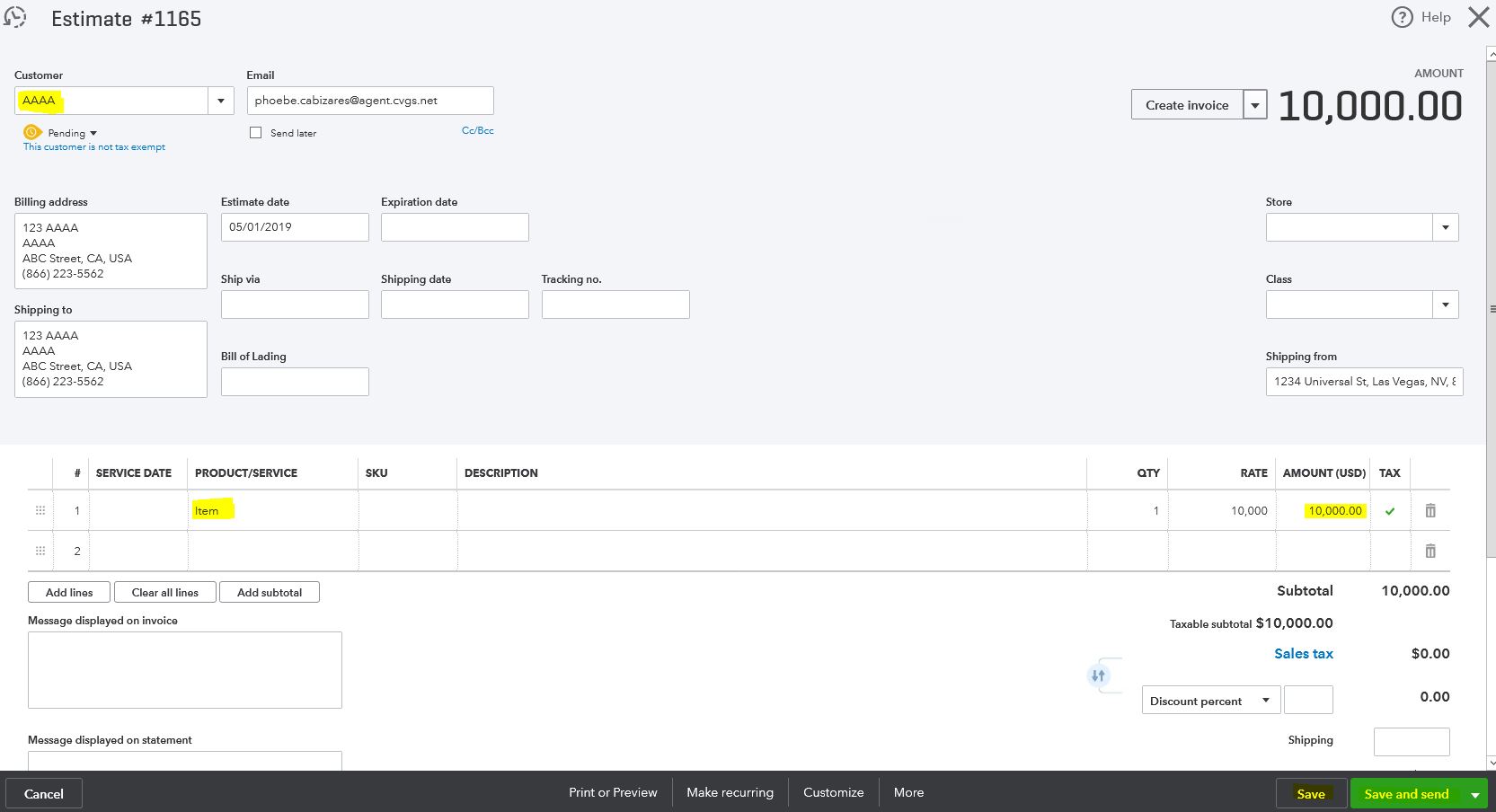Click the Create invoice button

(x=1186, y=104)
